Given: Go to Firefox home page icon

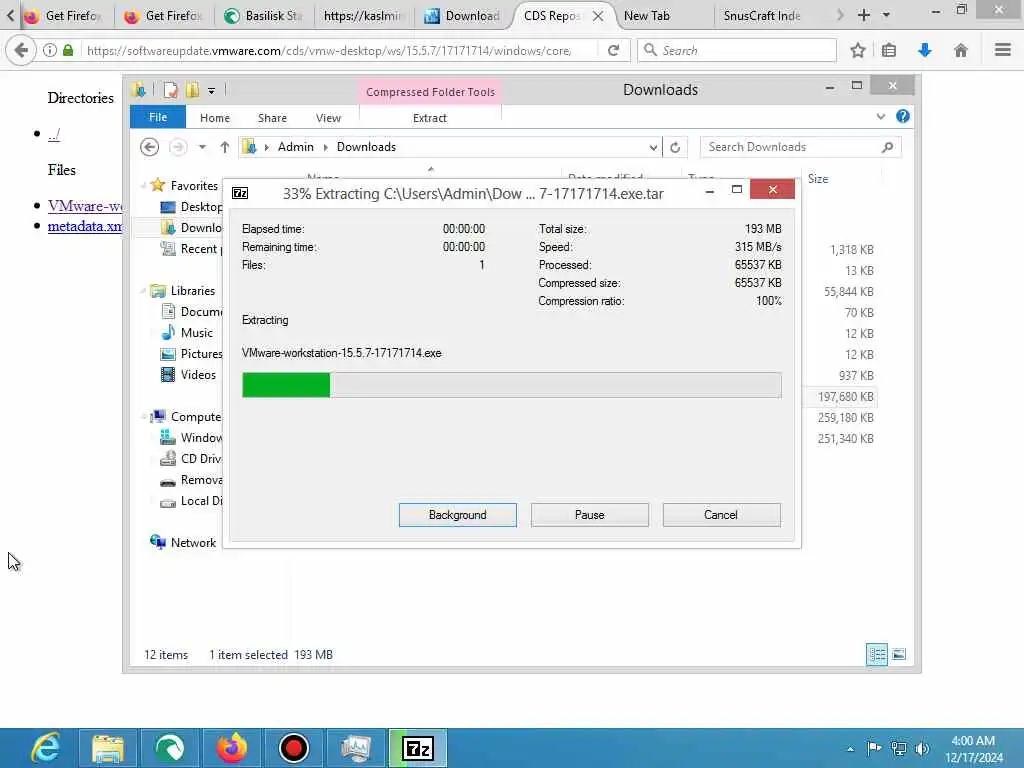Looking at the screenshot, I should [x=961, y=50].
